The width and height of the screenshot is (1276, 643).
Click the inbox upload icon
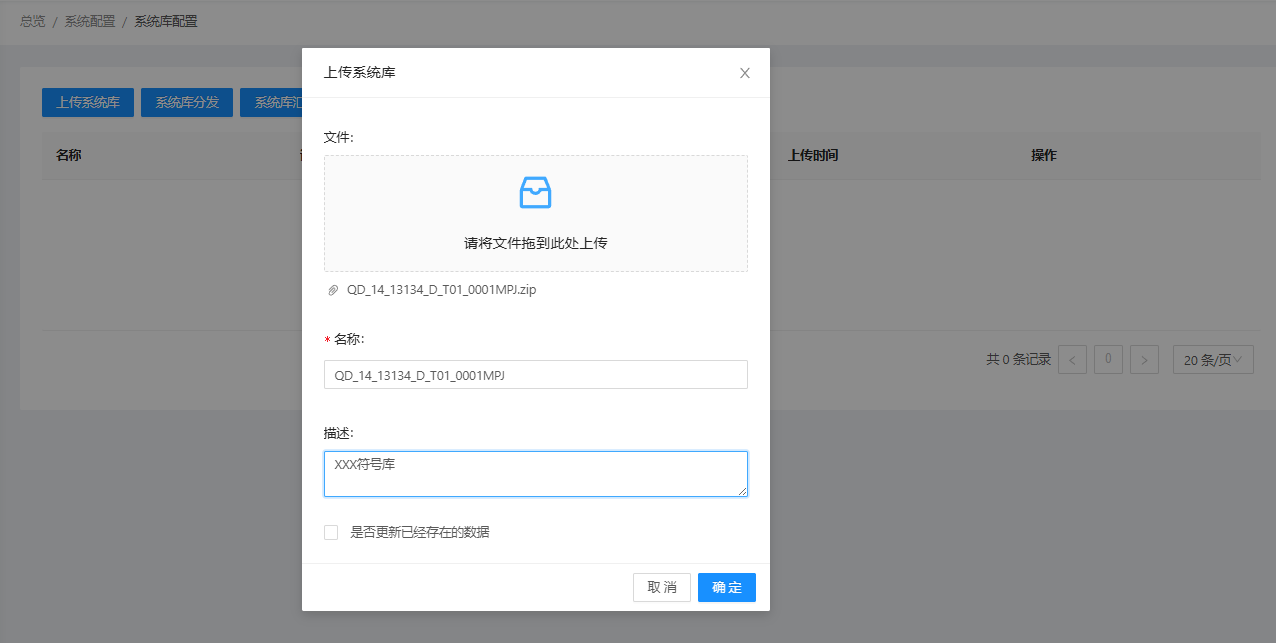coord(535,192)
